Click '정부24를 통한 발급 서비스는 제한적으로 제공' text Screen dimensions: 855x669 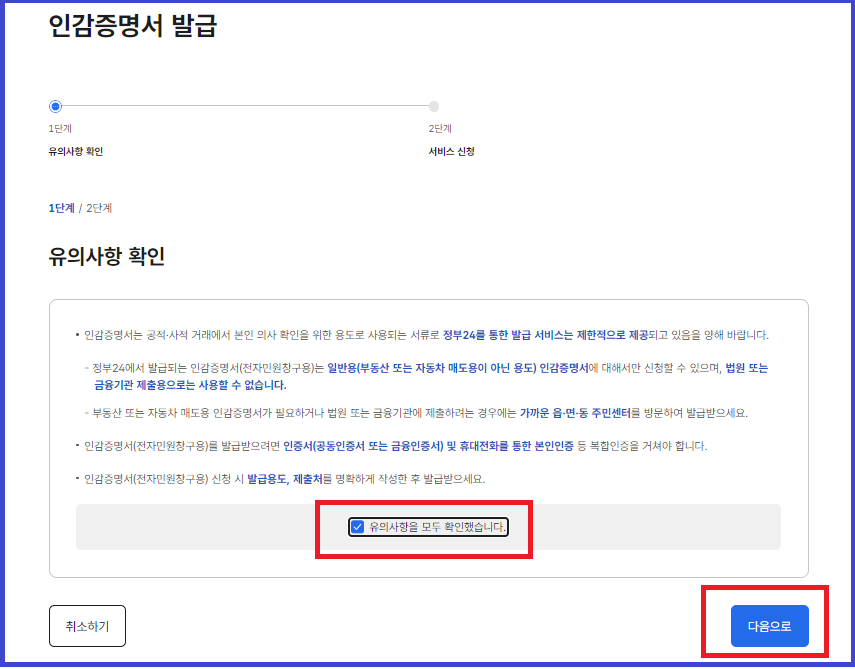click(x=545, y=335)
